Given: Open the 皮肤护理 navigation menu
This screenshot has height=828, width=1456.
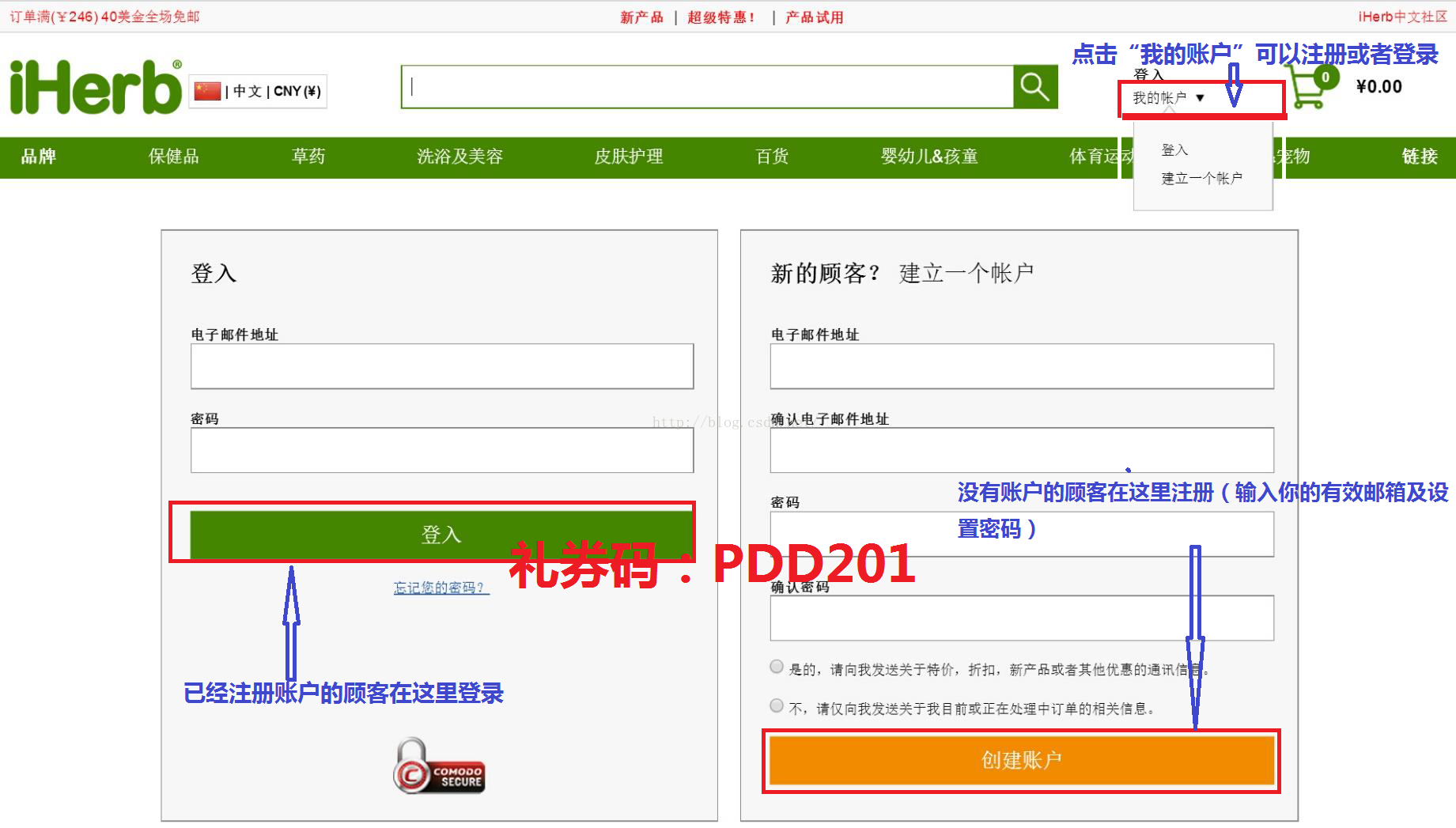Looking at the screenshot, I should [629, 157].
